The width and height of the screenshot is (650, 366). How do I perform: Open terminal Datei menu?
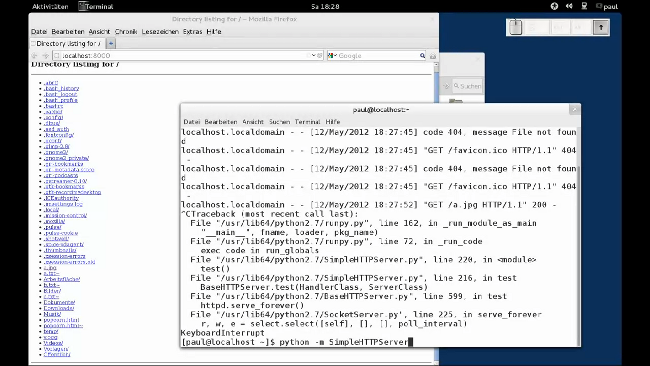192,122
